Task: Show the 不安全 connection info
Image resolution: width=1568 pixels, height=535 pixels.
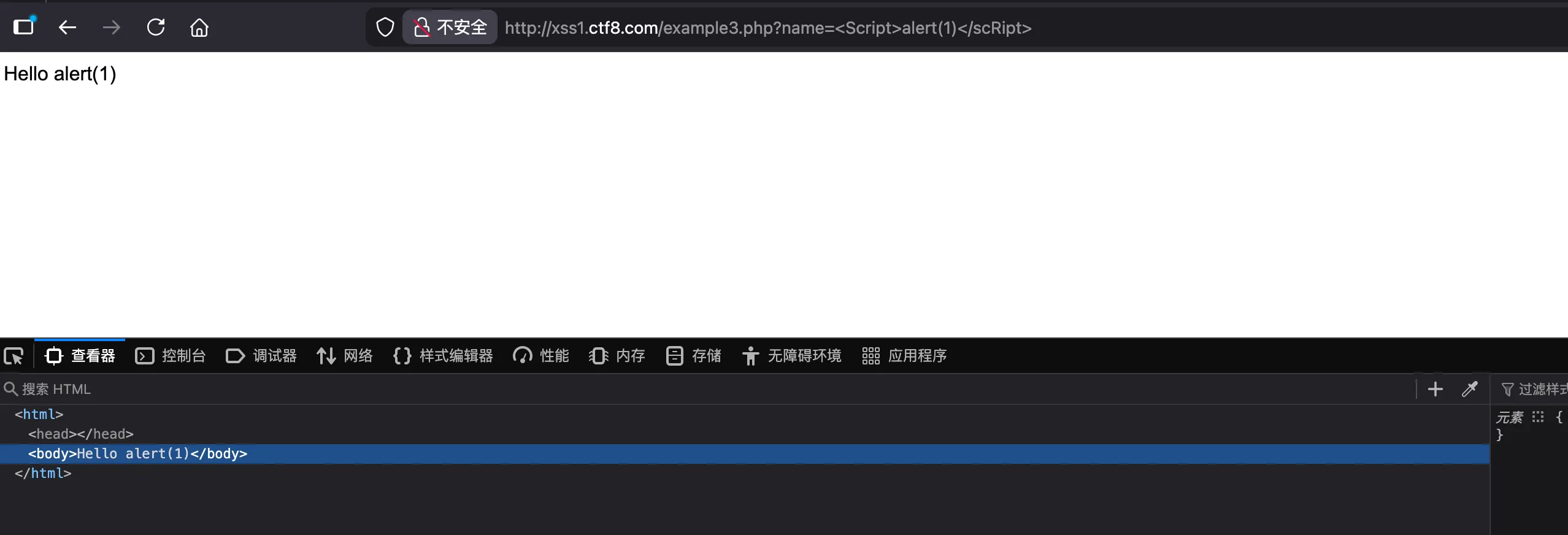Action: point(450,28)
